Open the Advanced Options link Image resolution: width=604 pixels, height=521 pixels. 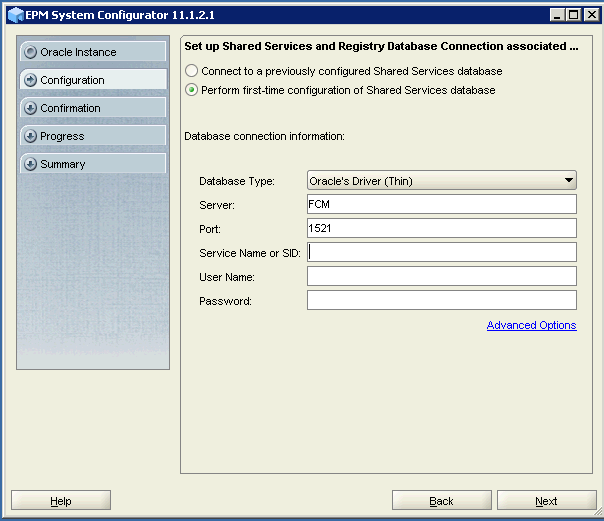pos(532,325)
